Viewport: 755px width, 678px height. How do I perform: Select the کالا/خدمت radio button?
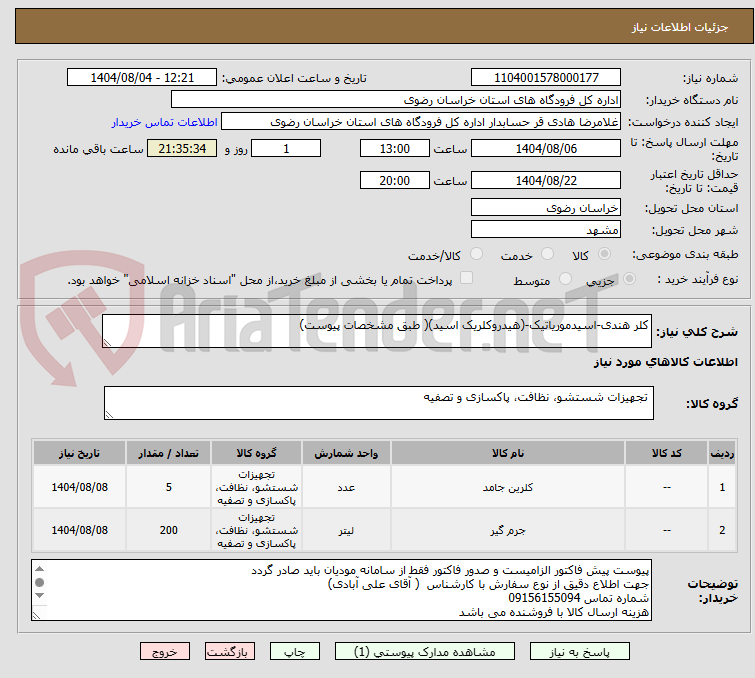coord(476,254)
